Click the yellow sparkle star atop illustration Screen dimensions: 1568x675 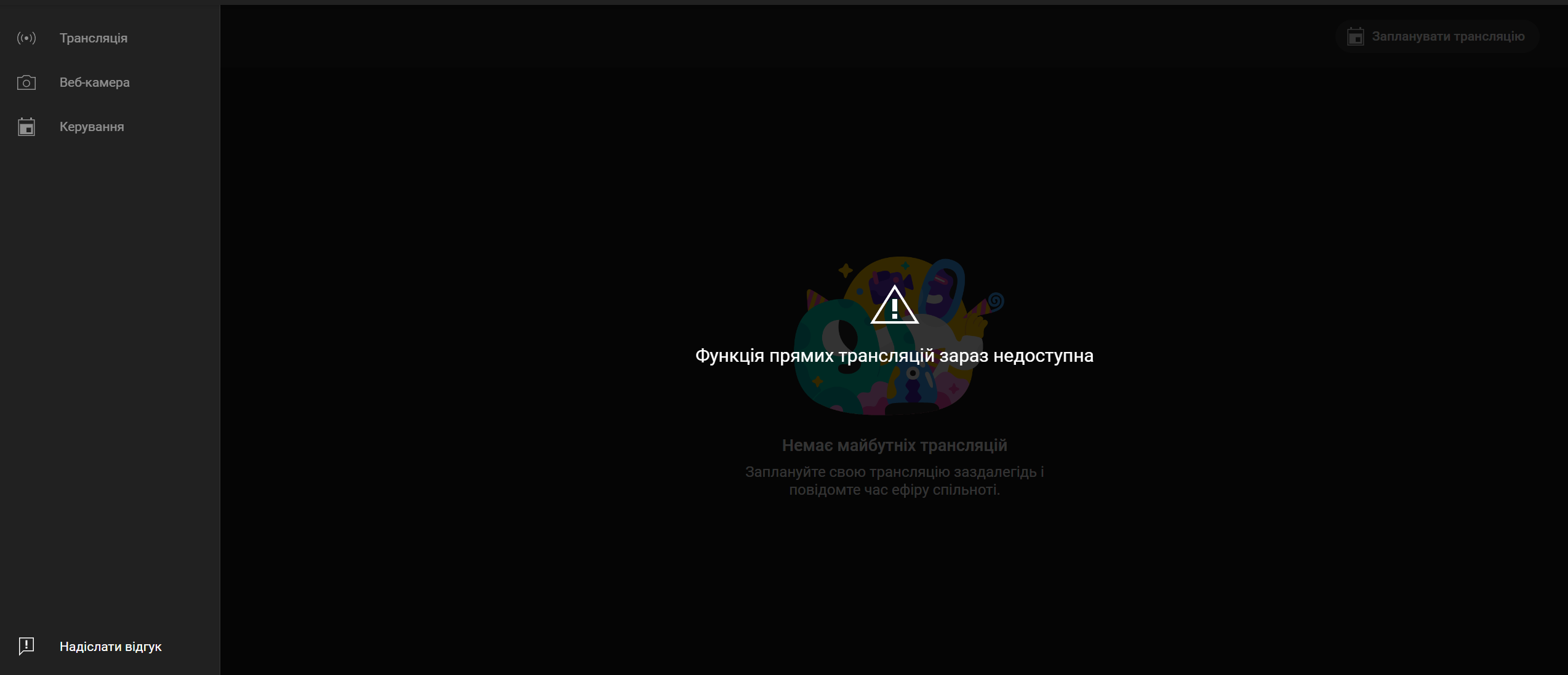[846, 270]
